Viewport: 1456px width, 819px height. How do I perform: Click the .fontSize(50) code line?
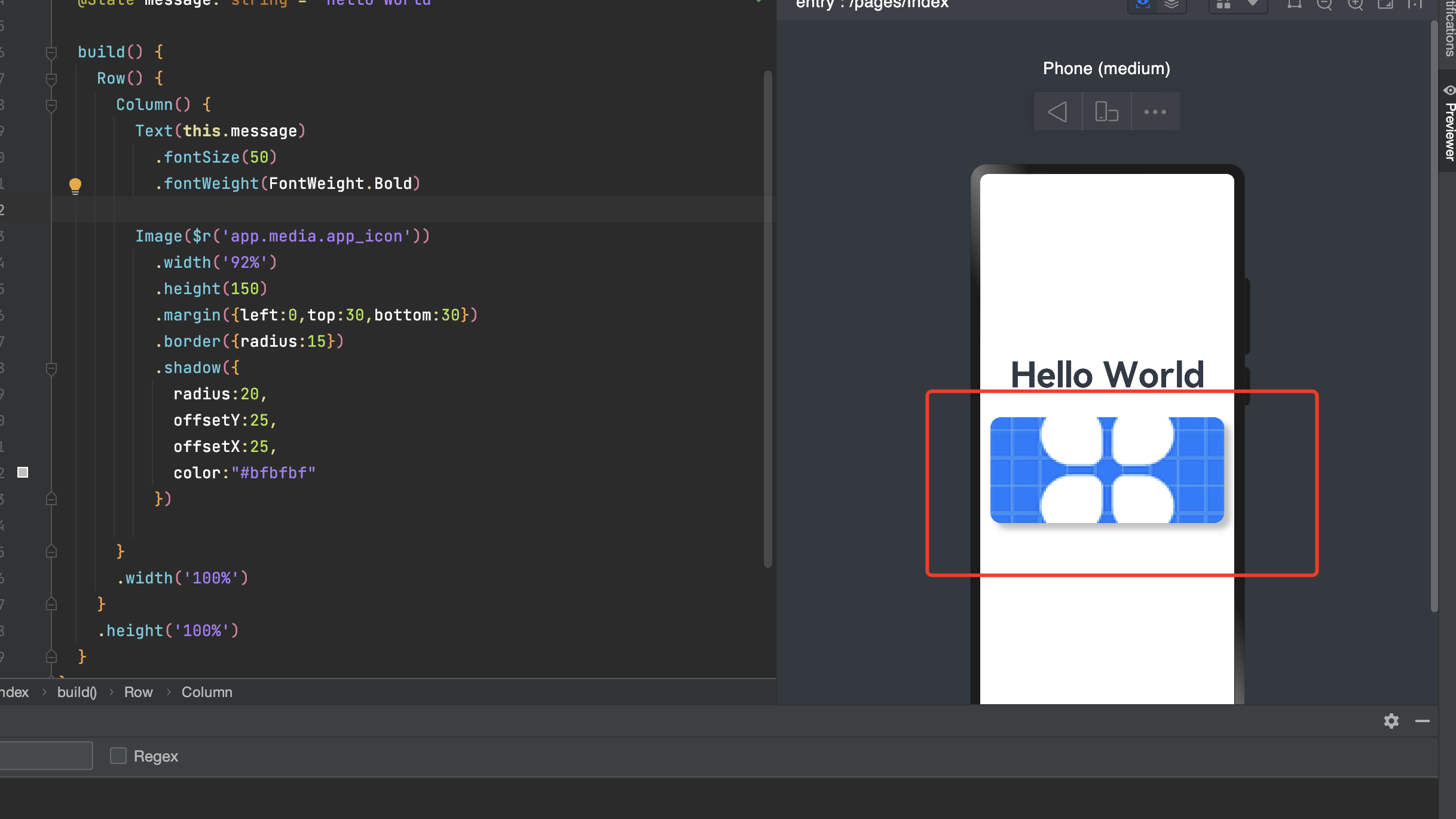[216, 157]
